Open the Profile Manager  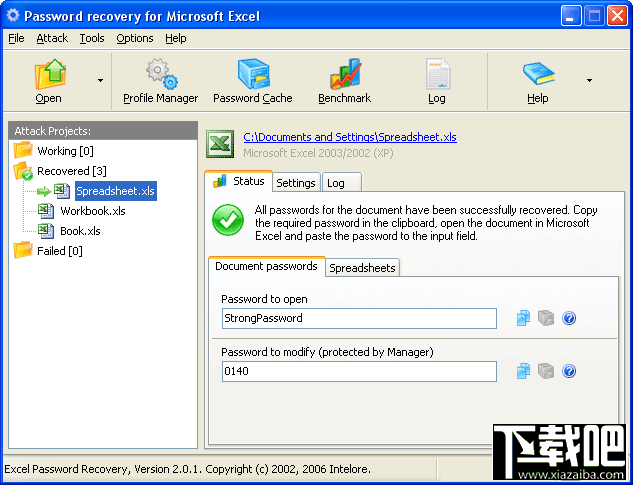coord(161,81)
